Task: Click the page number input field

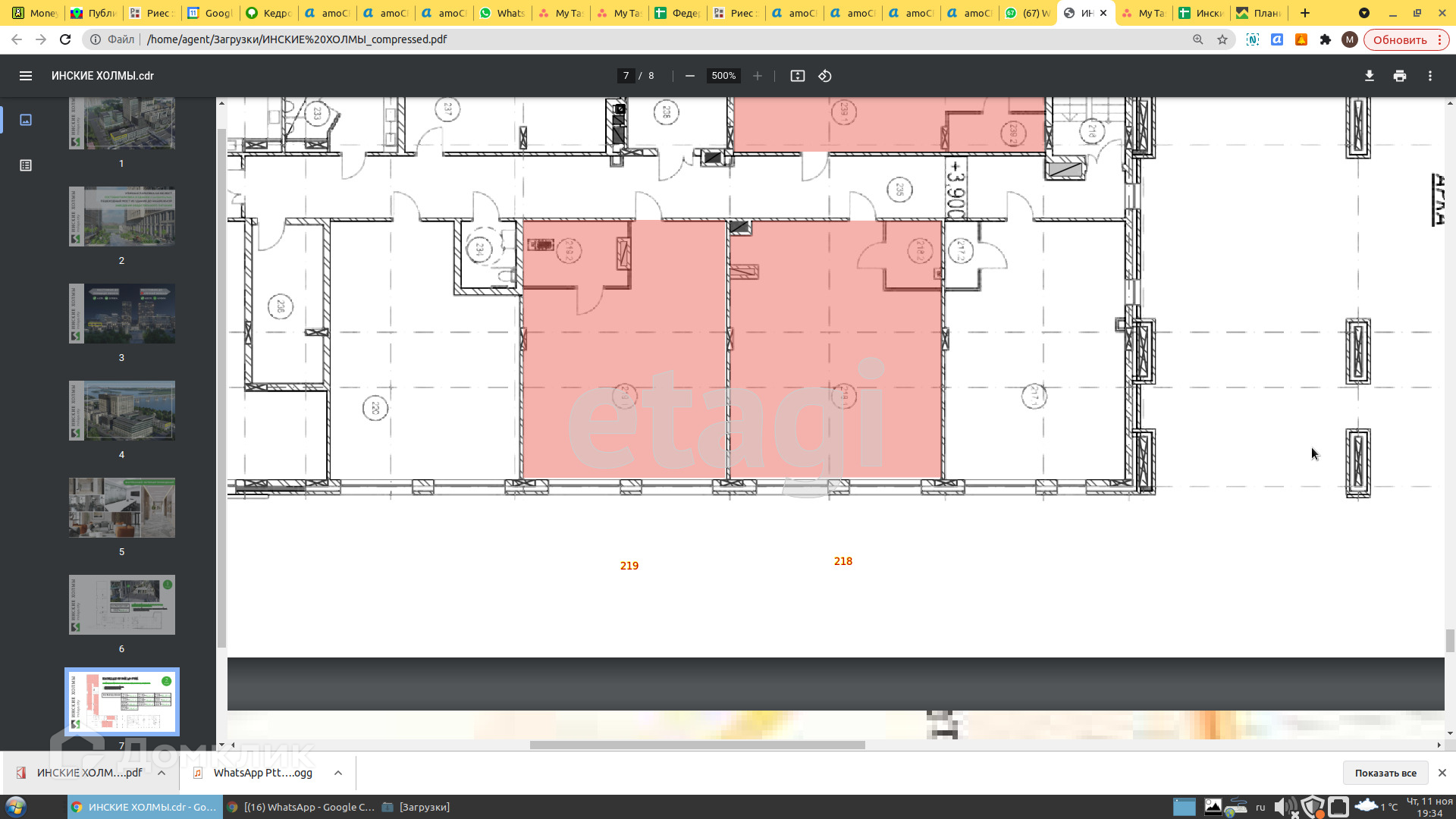Action: [626, 76]
